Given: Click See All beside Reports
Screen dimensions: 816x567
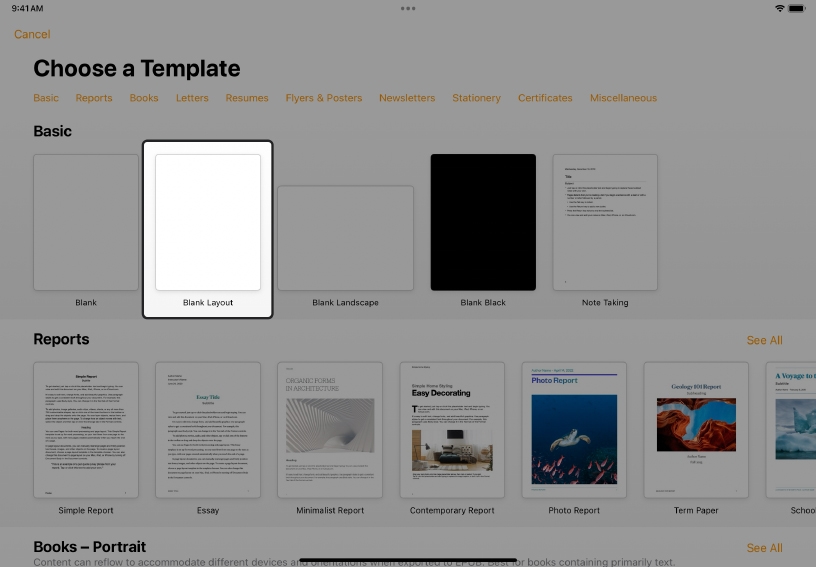Looking at the screenshot, I should click(764, 341).
